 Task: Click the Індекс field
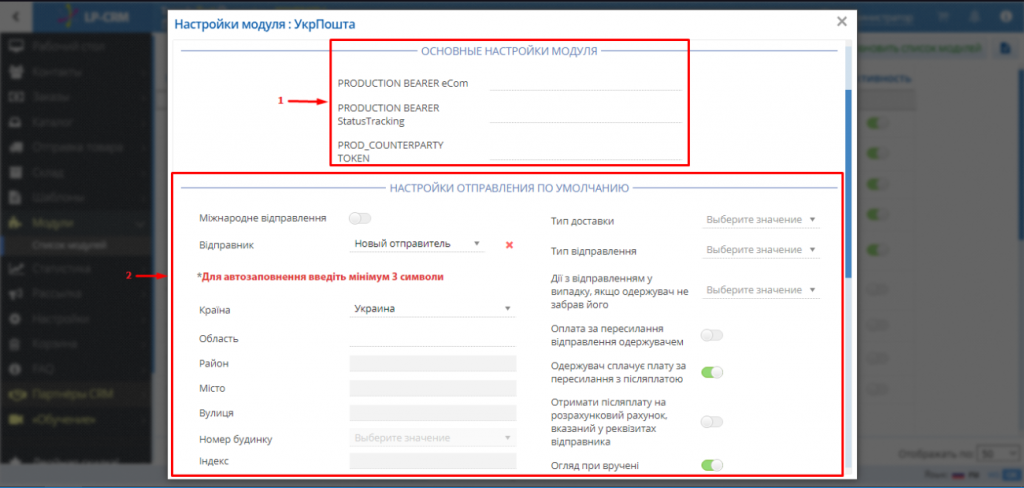pyautogui.click(x=433, y=461)
